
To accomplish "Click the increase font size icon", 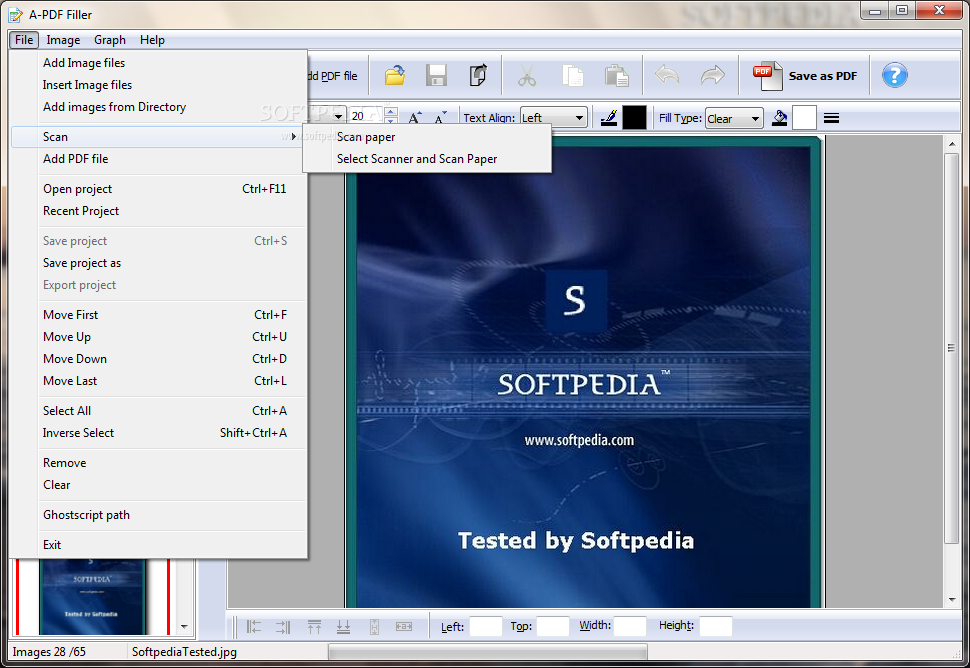I will click(x=415, y=117).
